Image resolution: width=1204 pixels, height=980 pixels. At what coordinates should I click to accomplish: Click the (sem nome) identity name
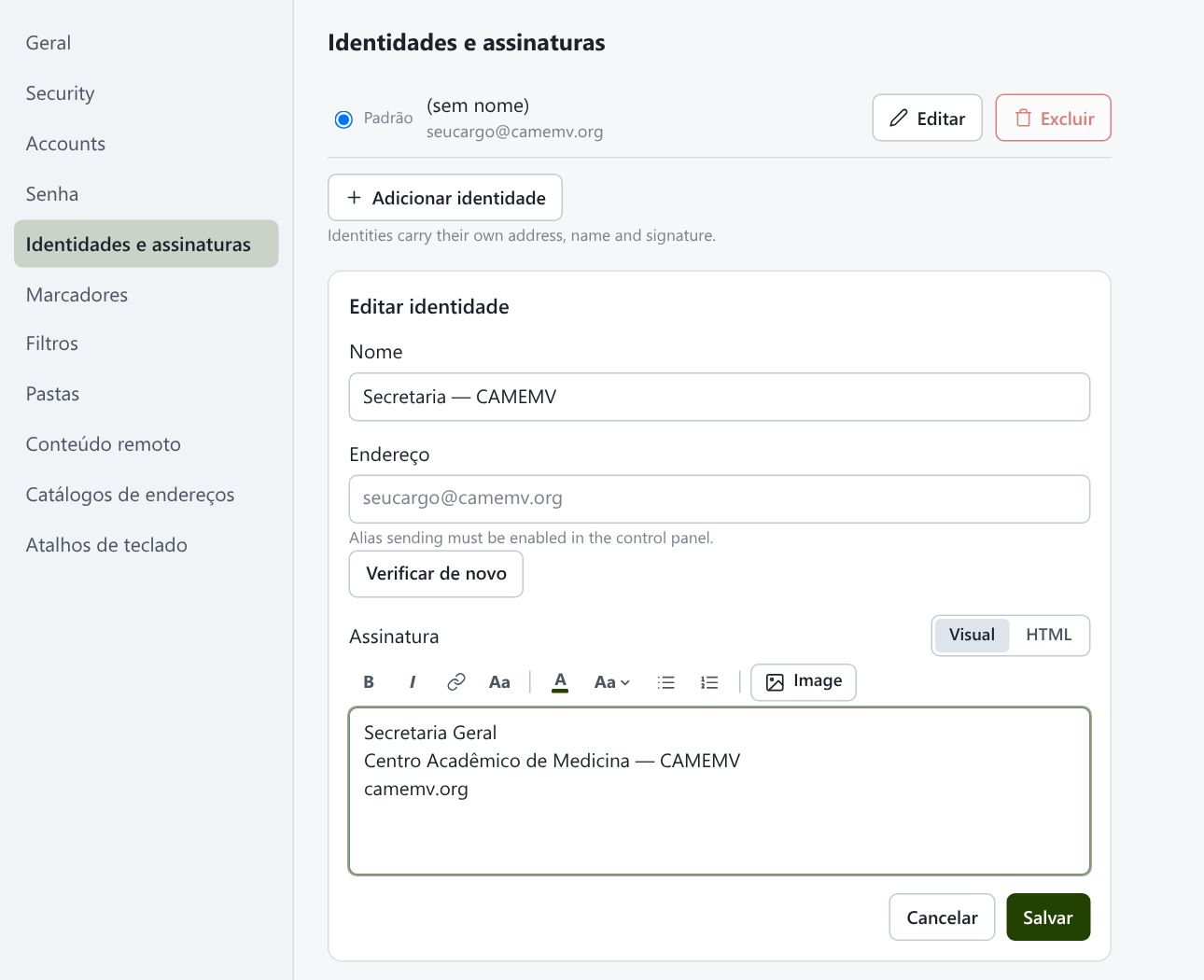tap(478, 105)
